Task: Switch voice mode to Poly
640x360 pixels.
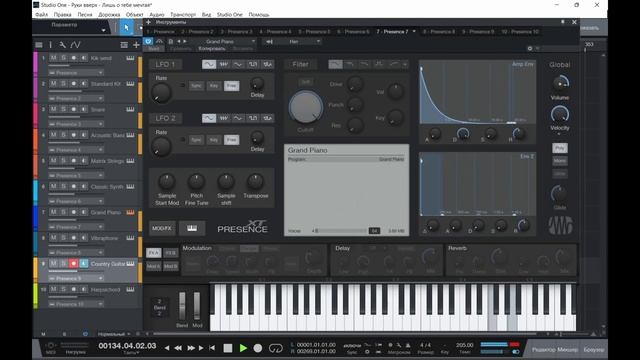Action: point(560,148)
